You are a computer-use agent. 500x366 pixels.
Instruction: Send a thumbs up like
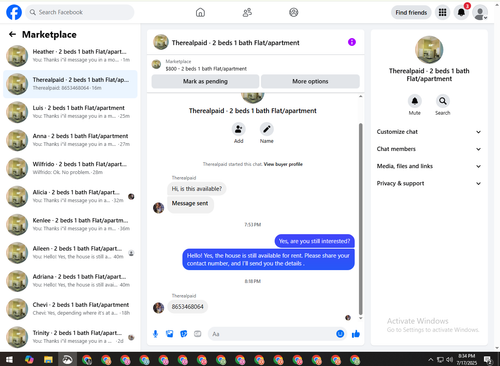(356, 334)
